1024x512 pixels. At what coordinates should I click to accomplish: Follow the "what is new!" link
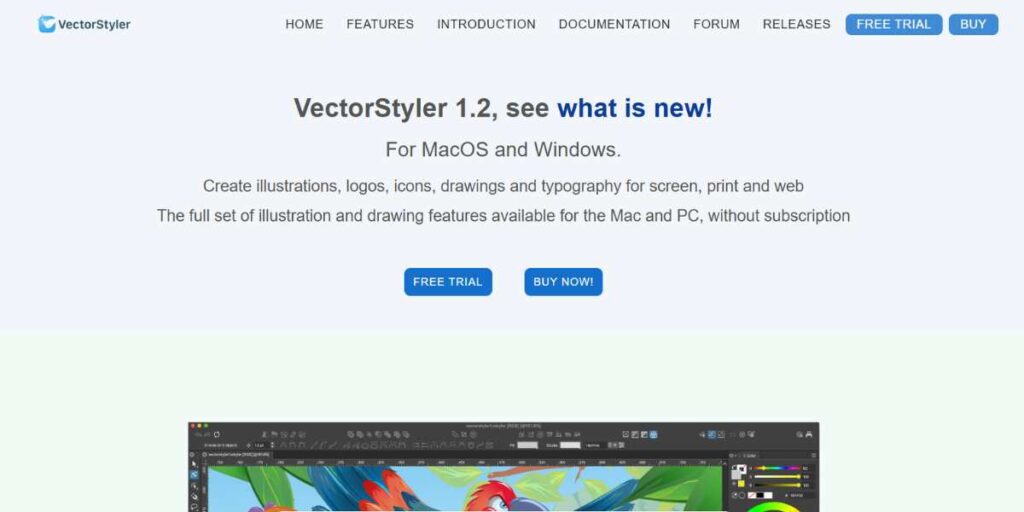[634, 108]
